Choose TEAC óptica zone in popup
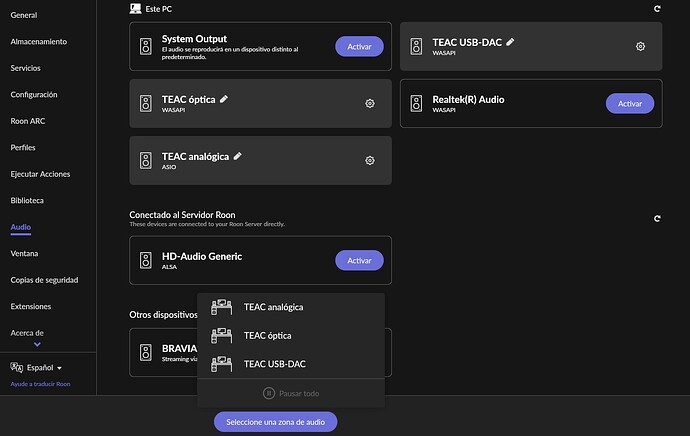The width and height of the screenshot is (690, 436). pos(291,336)
